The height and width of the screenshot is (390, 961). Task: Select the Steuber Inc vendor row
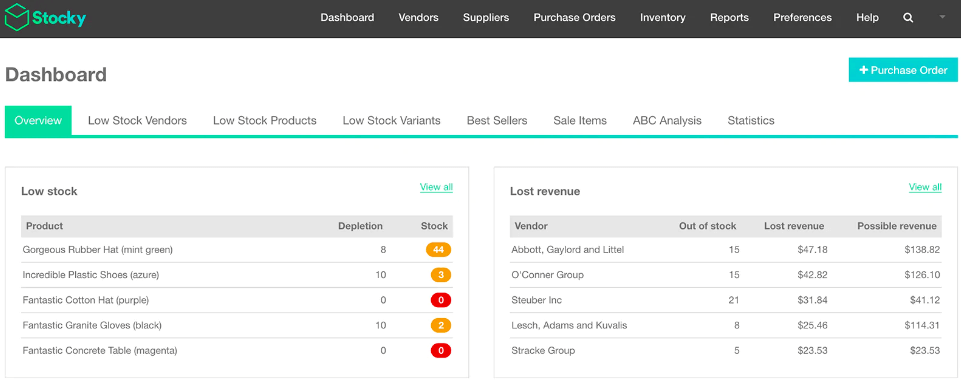726,300
